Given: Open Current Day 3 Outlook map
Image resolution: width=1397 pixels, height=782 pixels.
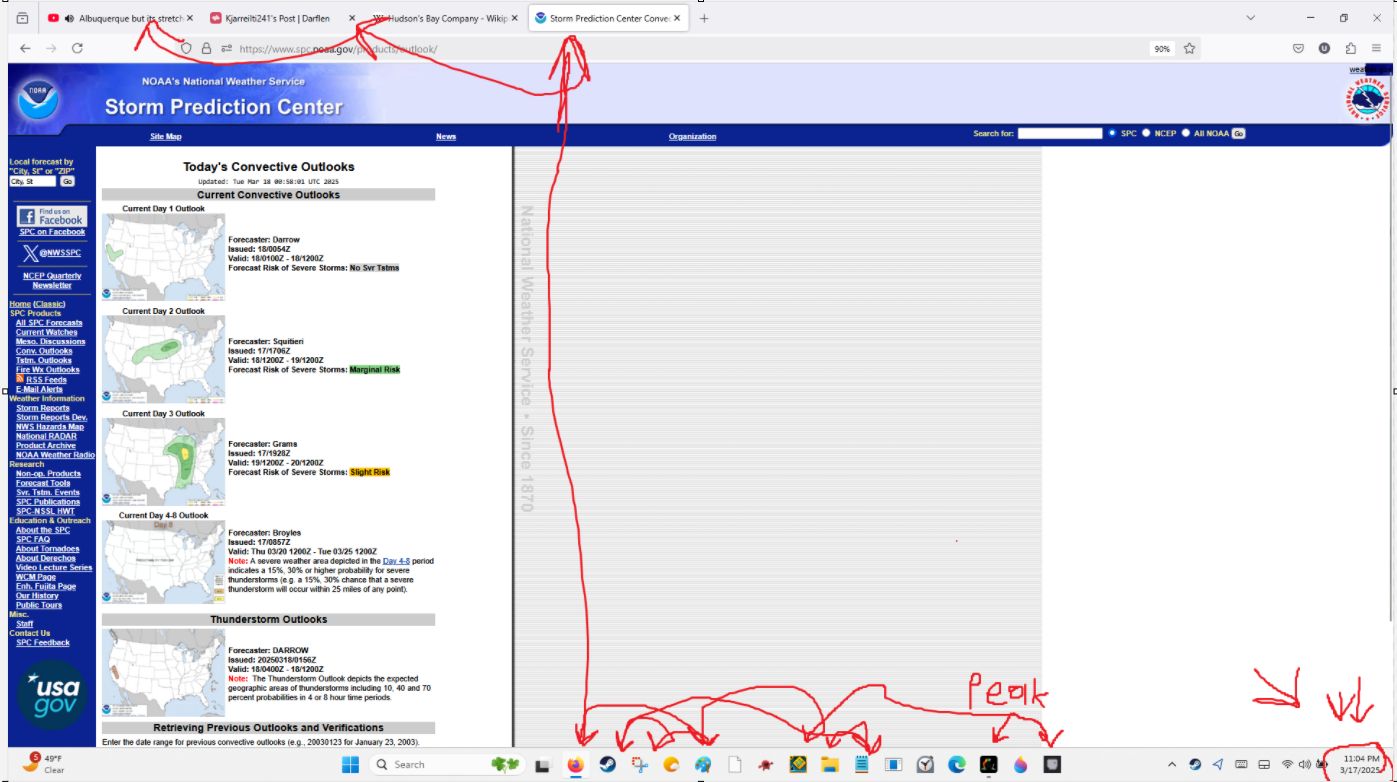Looking at the screenshot, I should click(x=163, y=461).
